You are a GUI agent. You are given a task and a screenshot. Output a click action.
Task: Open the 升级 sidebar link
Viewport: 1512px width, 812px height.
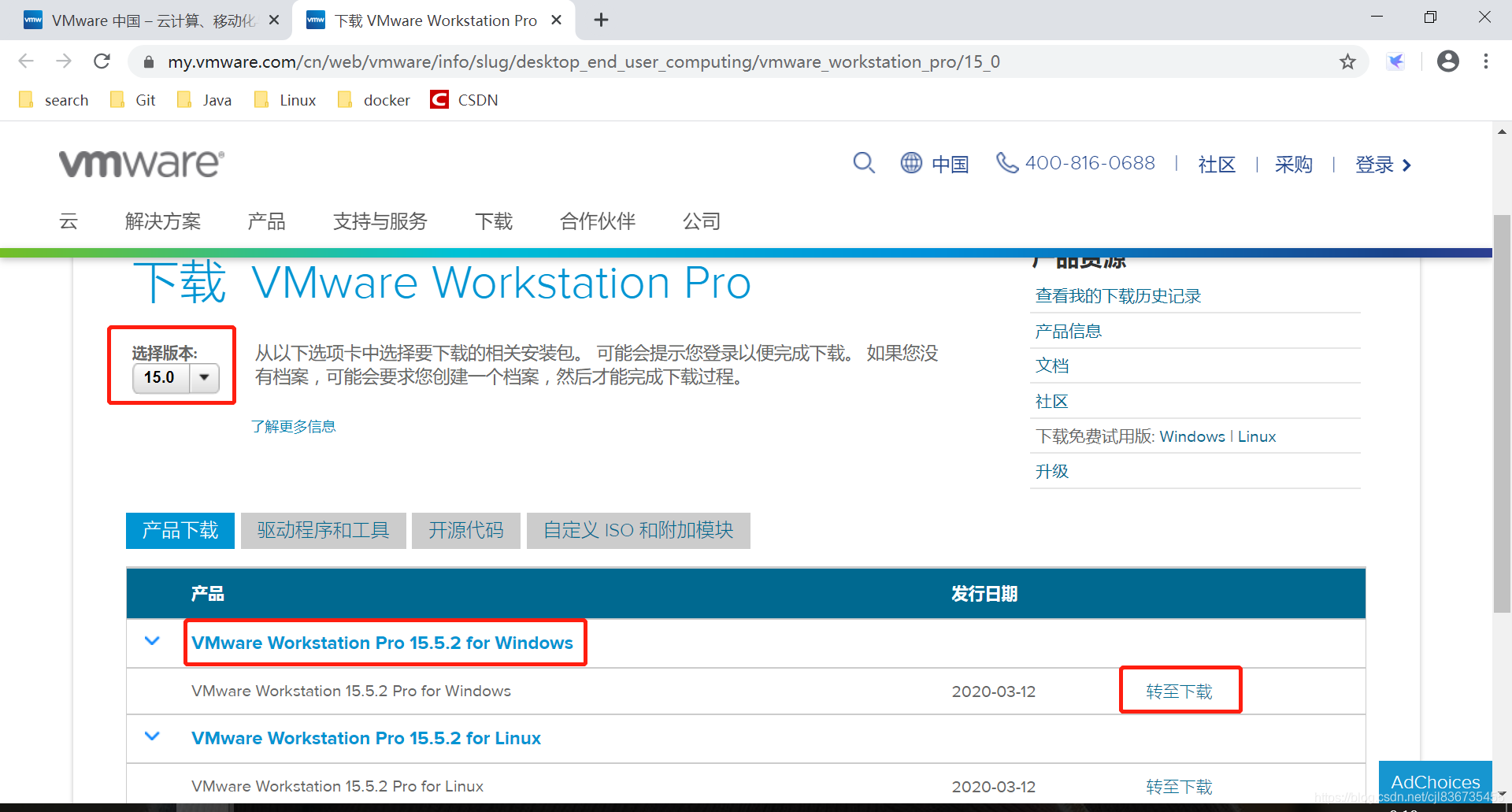[x=1052, y=471]
